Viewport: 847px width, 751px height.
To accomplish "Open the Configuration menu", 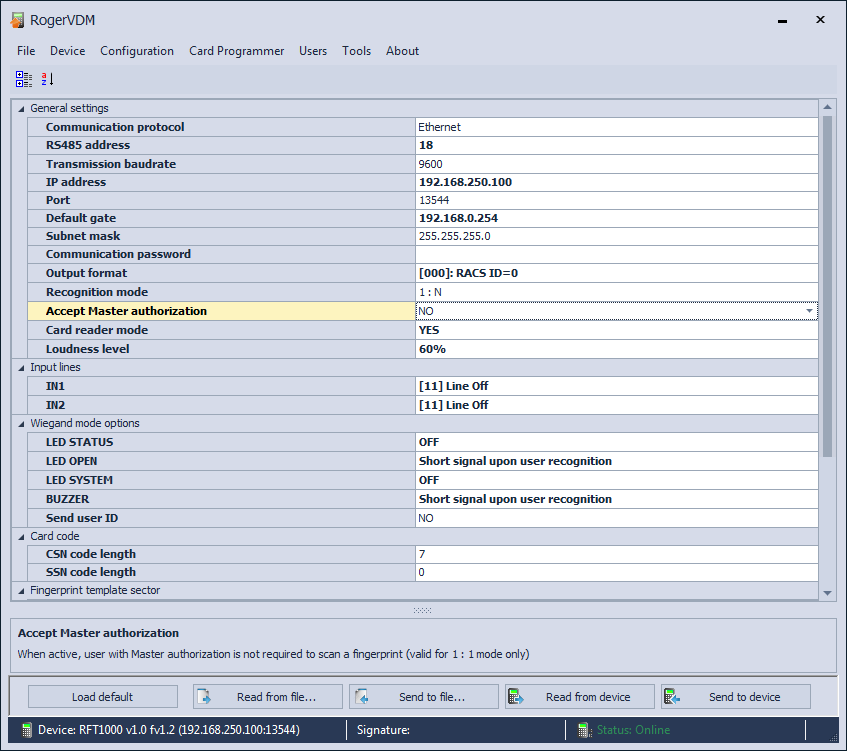I will (x=137, y=51).
